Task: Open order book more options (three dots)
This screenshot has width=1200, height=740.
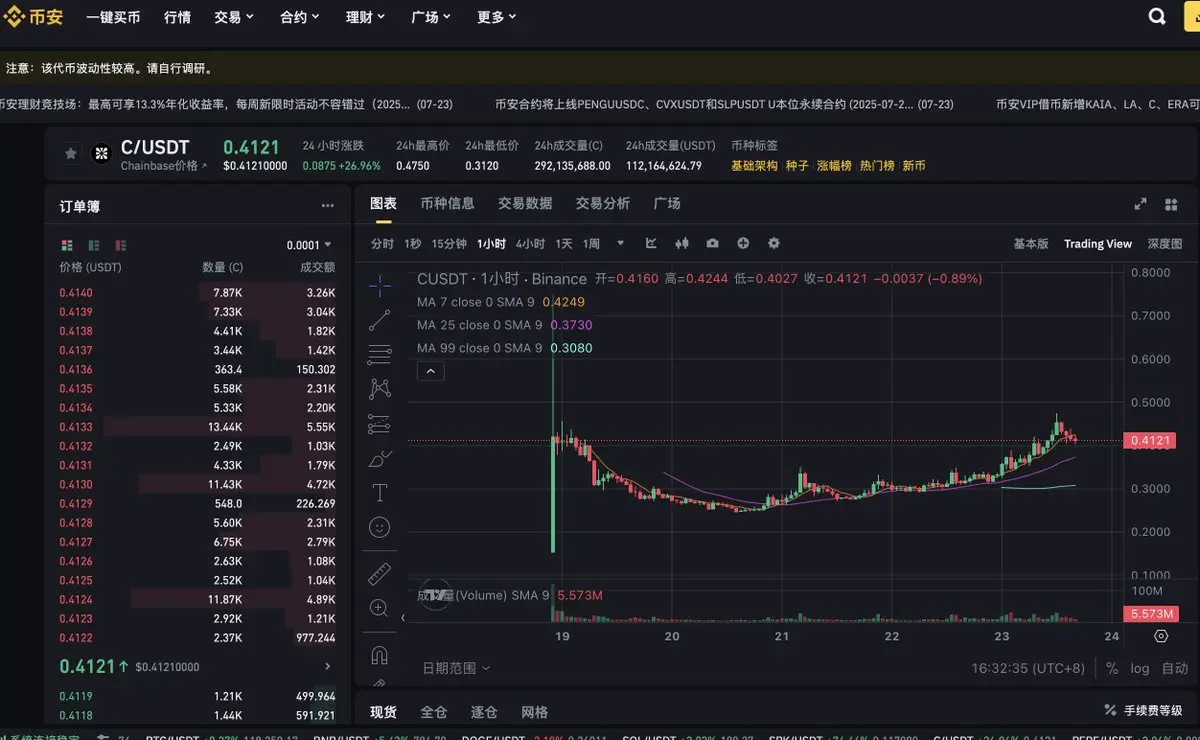Action: tap(328, 206)
